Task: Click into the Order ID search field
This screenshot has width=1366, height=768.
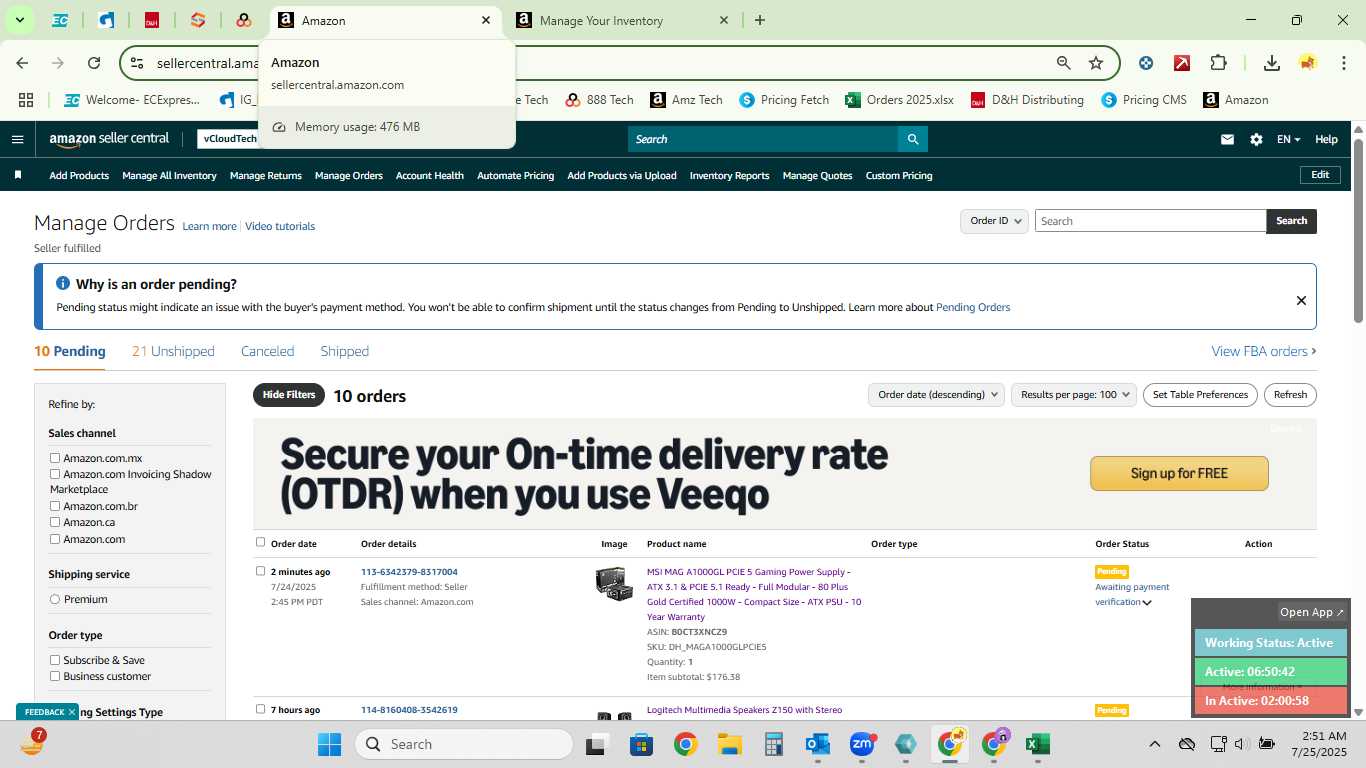Action: click(1150, 221)
